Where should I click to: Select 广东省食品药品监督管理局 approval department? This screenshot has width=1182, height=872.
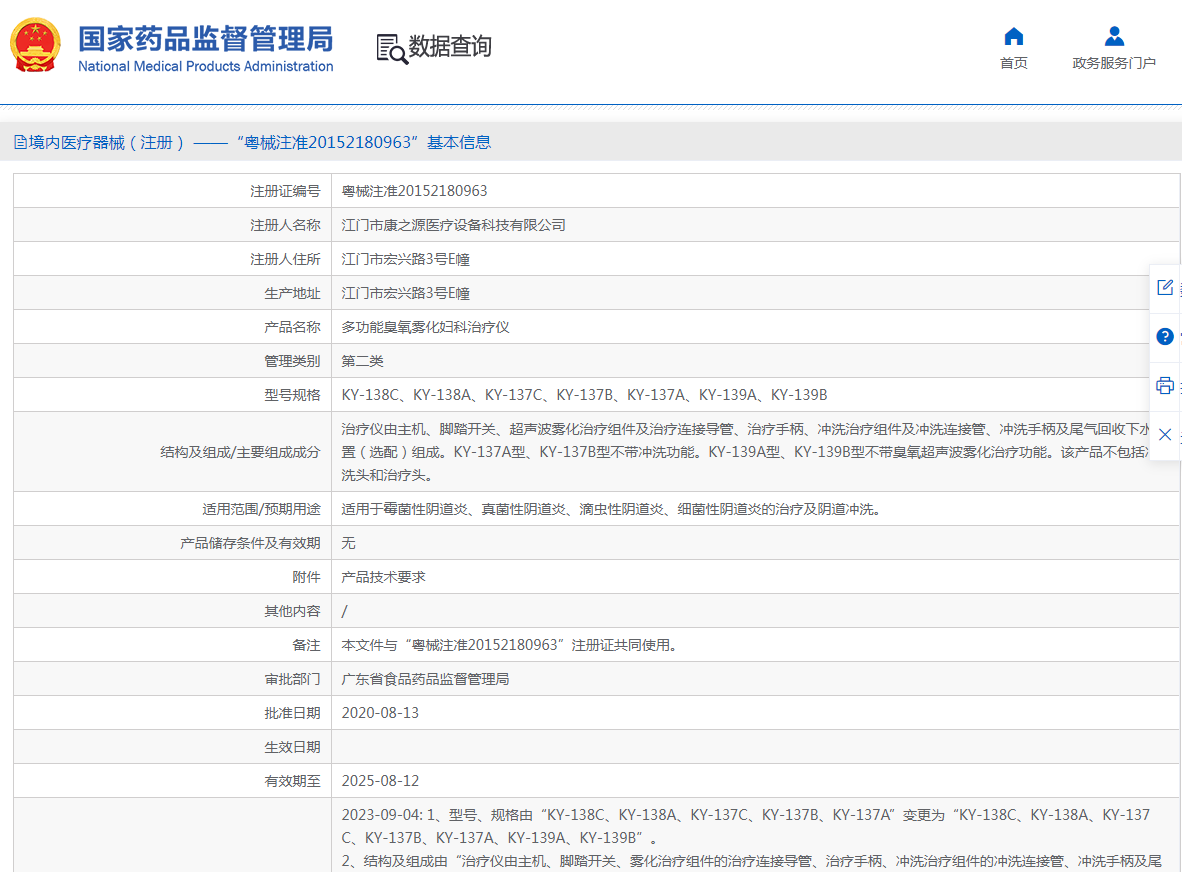click(425, 679)
